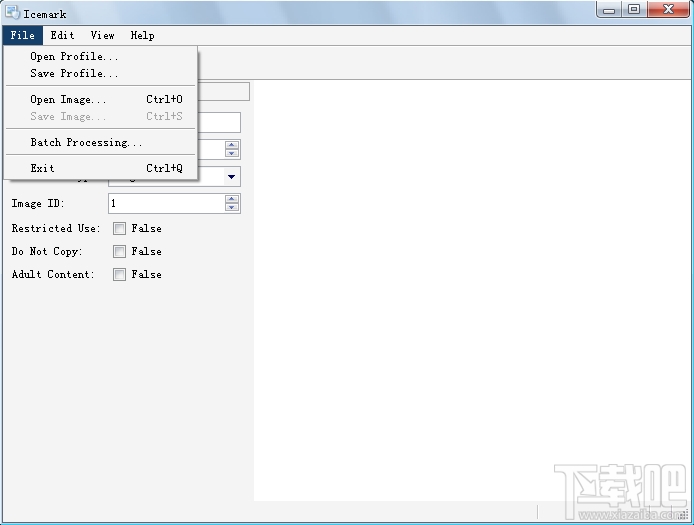Select Batch Processing... menu entry

(101, 143)
